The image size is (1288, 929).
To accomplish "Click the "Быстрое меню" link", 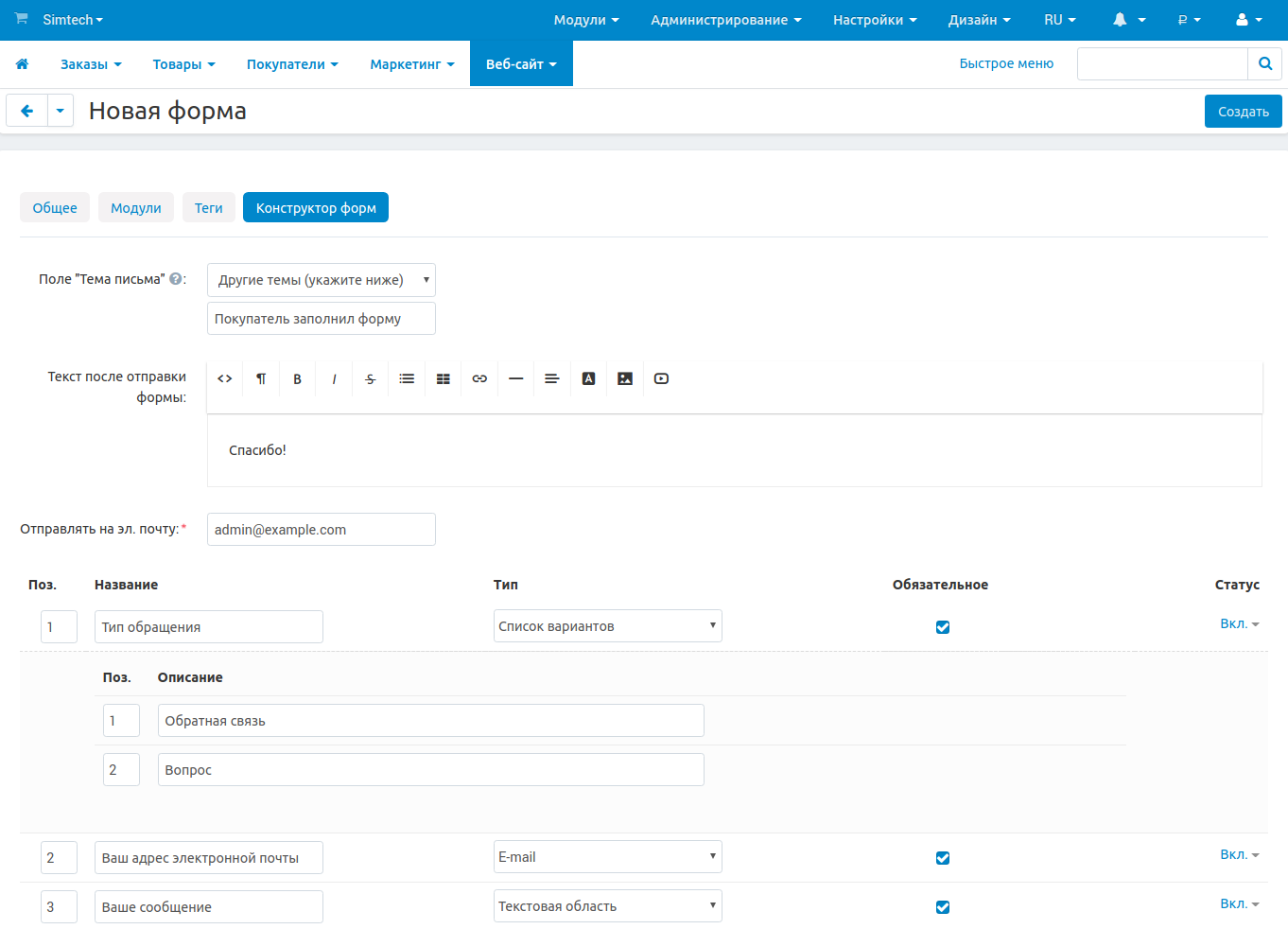I will point(1006,63).
